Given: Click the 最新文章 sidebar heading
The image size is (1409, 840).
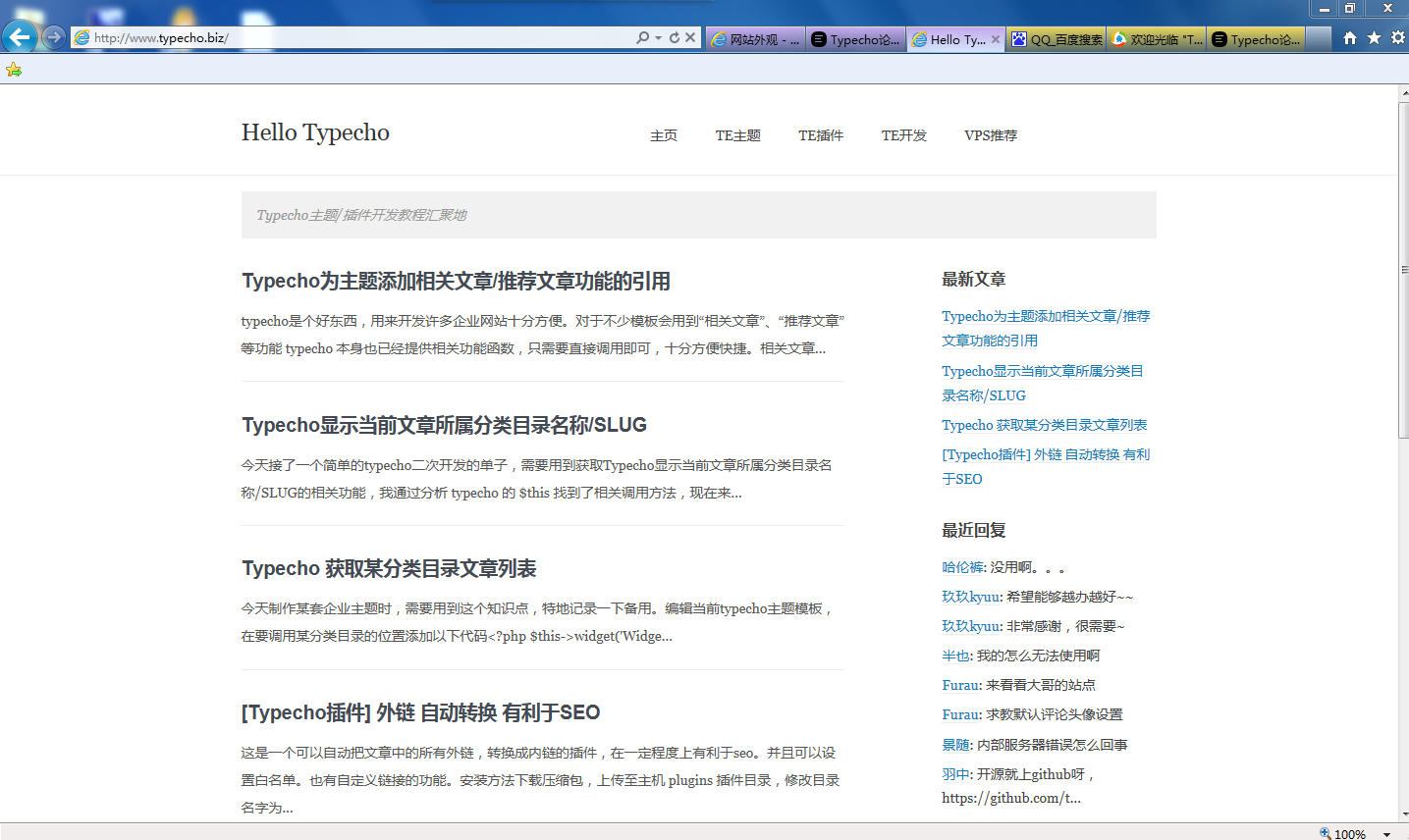Looking at the screenshot, I should 974,280.
